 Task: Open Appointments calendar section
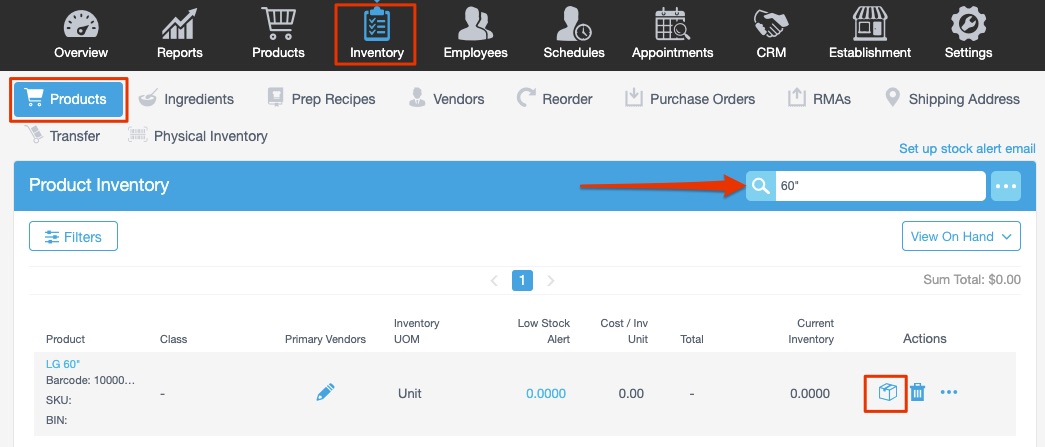672,34
